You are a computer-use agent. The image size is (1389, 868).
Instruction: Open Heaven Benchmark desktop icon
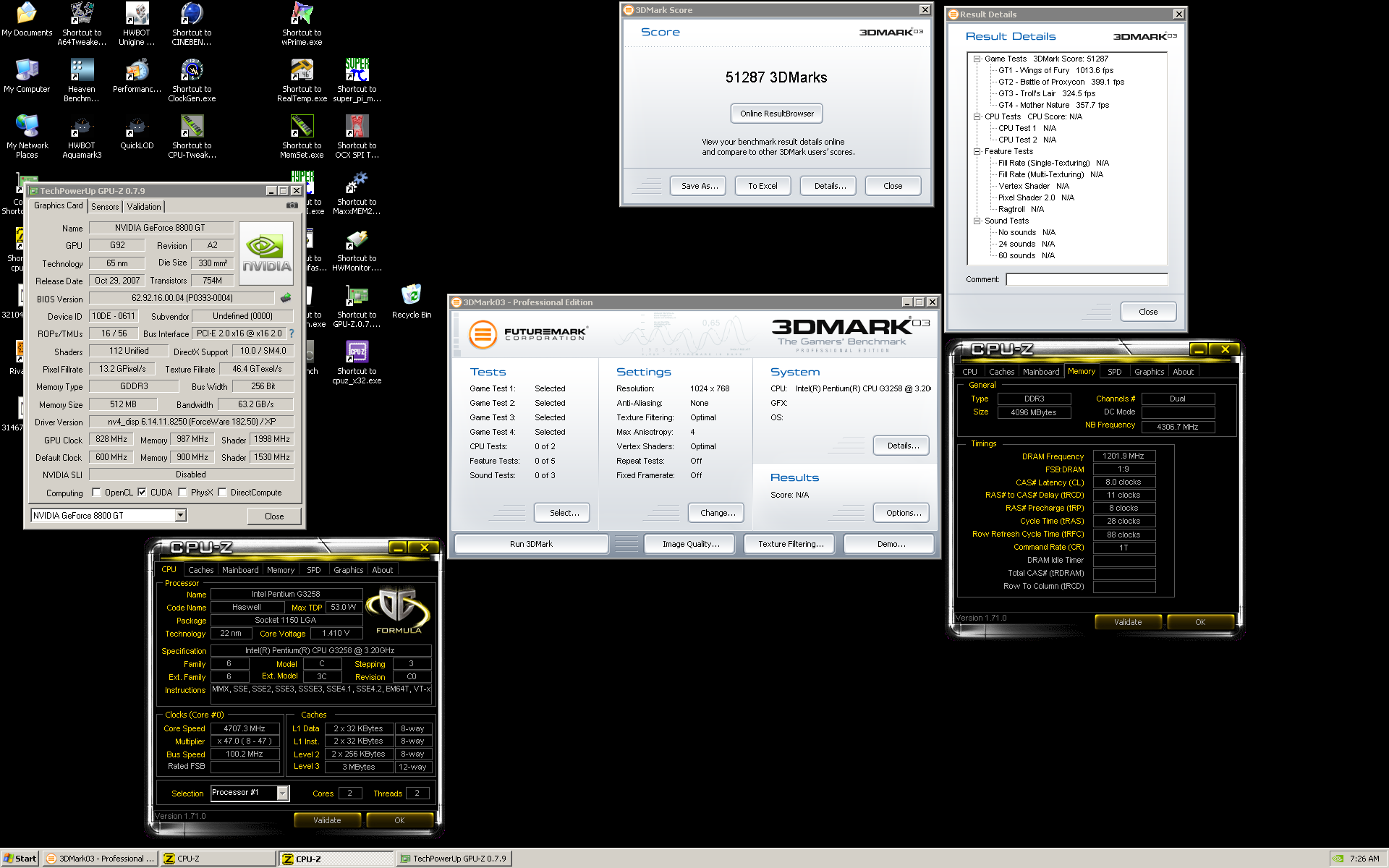82,80
